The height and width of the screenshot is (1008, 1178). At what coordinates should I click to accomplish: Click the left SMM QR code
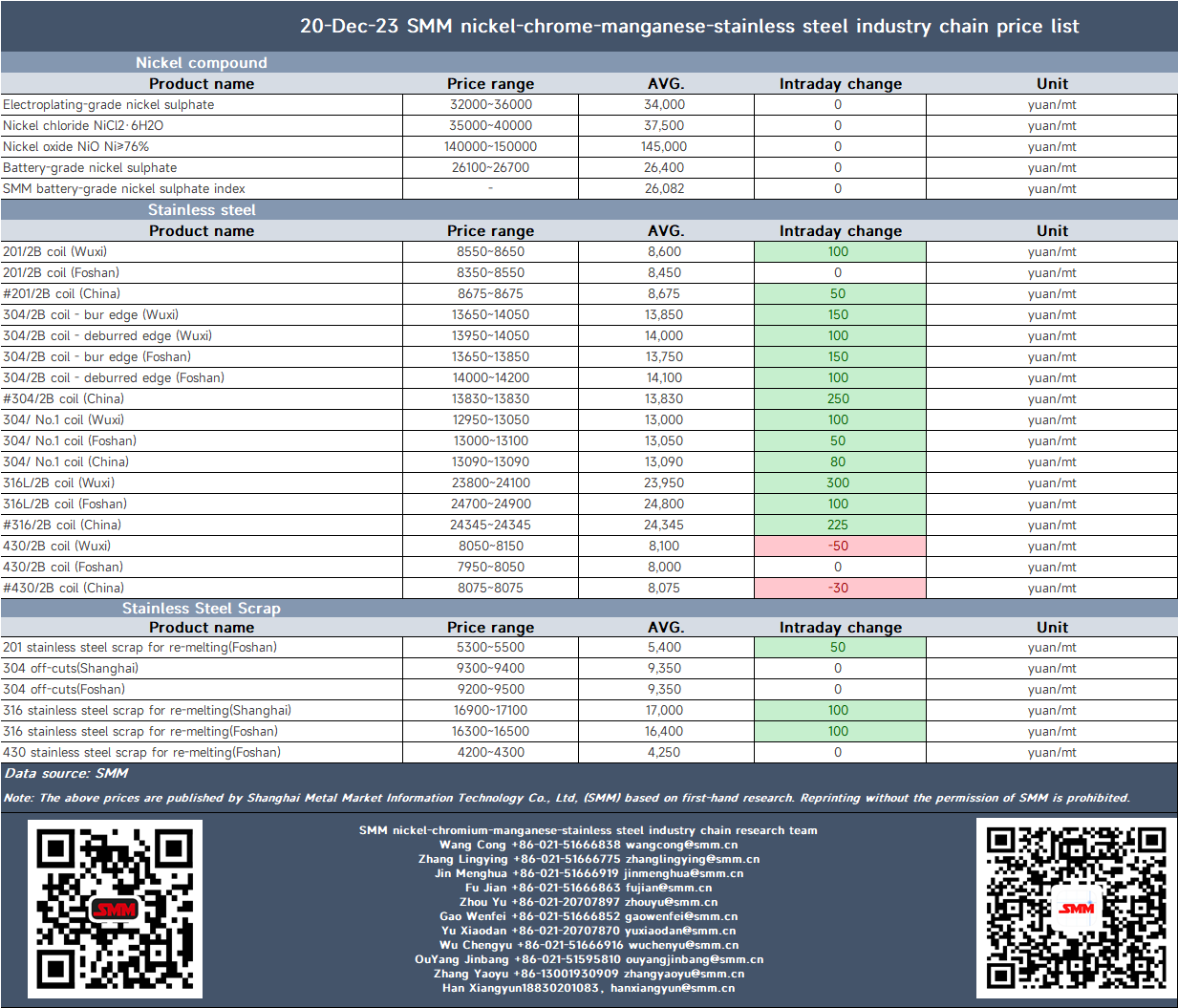115,909
